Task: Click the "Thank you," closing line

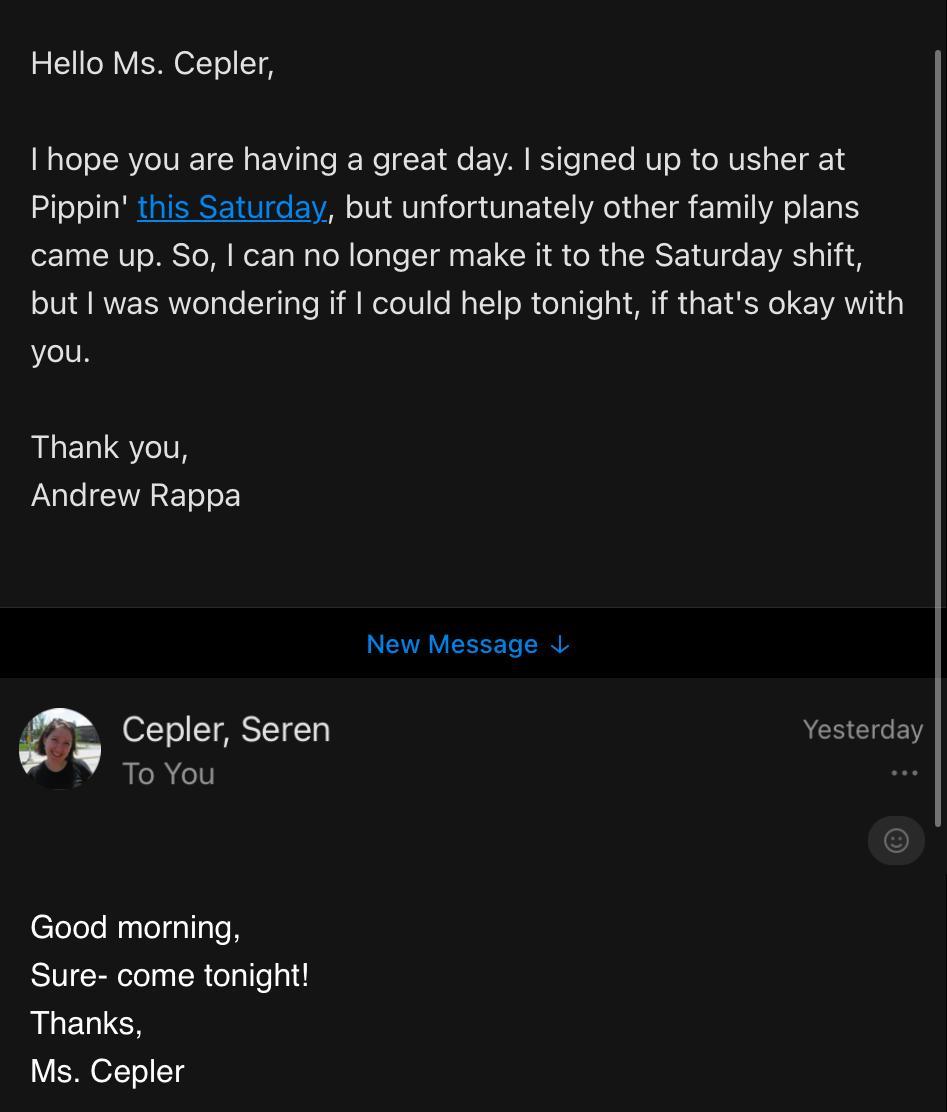Action: pyautogui.click(x=109, y=447)
